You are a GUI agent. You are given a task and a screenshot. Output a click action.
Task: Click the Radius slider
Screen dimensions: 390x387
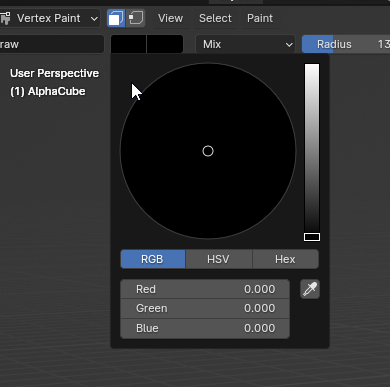346,44
